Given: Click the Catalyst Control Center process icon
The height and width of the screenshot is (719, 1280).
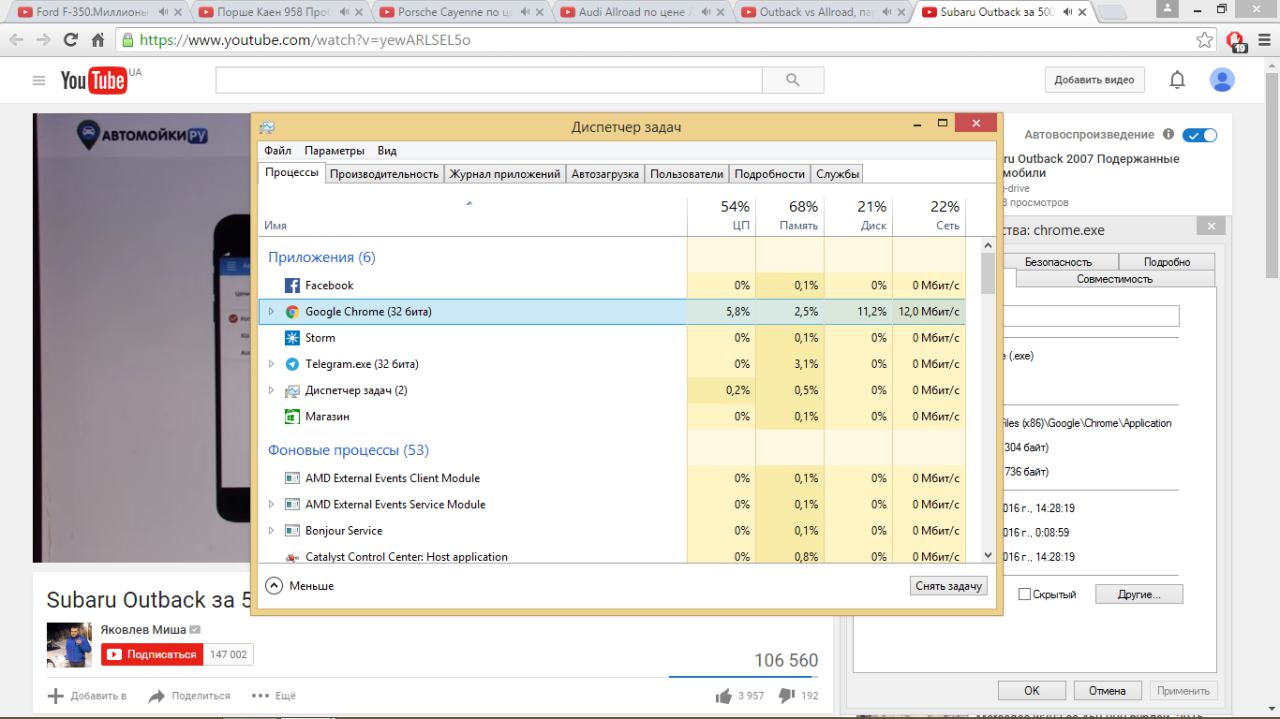Looking at the screenshot, I should click(x=292, y=557).
